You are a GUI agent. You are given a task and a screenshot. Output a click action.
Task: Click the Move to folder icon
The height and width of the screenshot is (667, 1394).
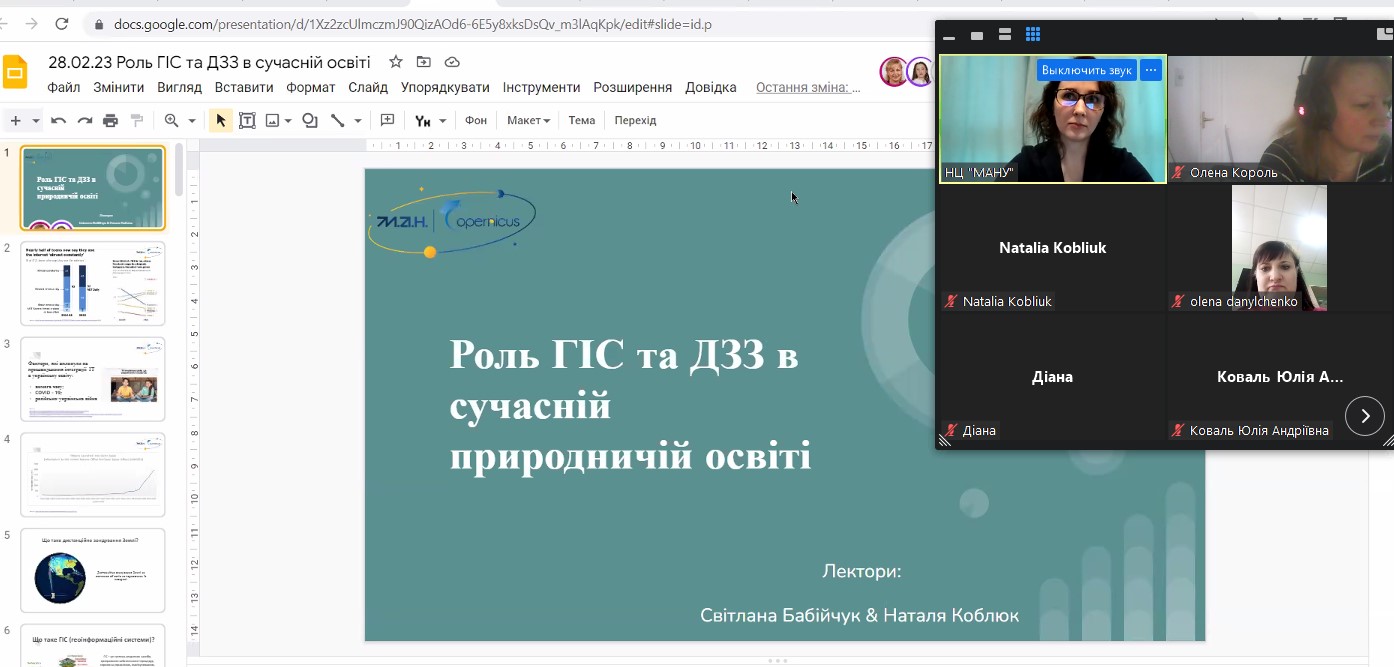pos(424,62)
